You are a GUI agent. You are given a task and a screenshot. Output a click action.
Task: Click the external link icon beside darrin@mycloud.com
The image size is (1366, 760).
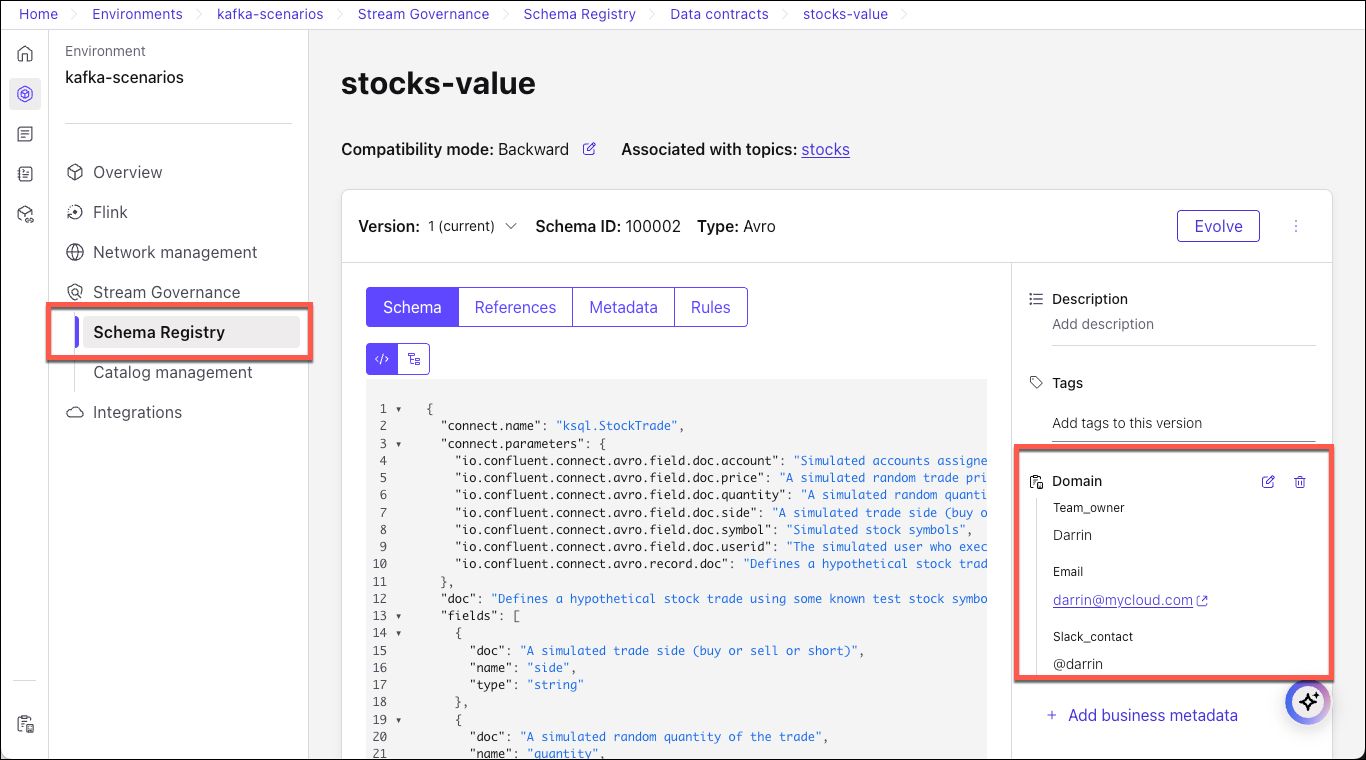click(x=1204, y=600)
